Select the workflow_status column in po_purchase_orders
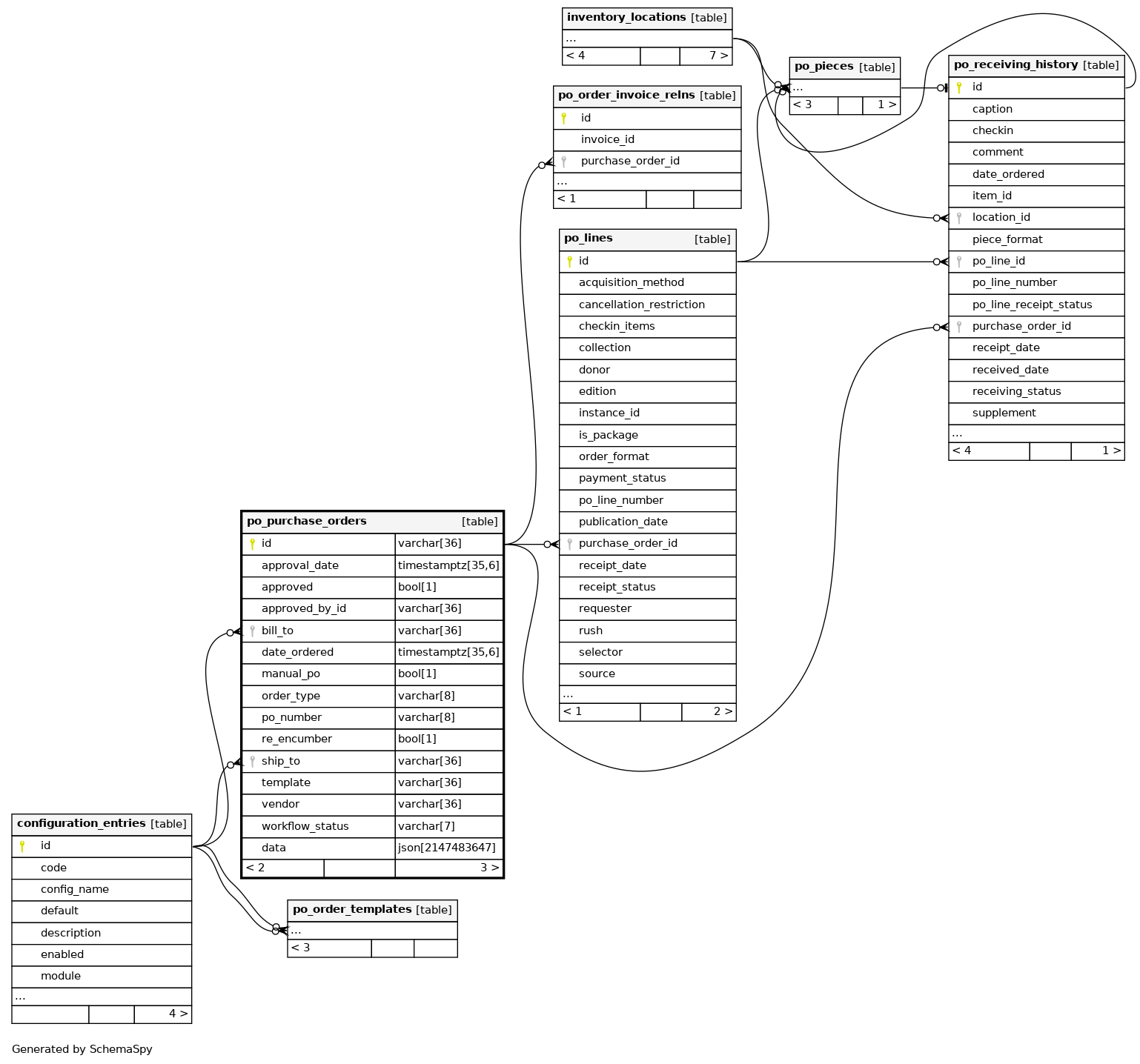Image resolution: width=1140 pixels, height=1064 pixels. click(x=305, y=826)
